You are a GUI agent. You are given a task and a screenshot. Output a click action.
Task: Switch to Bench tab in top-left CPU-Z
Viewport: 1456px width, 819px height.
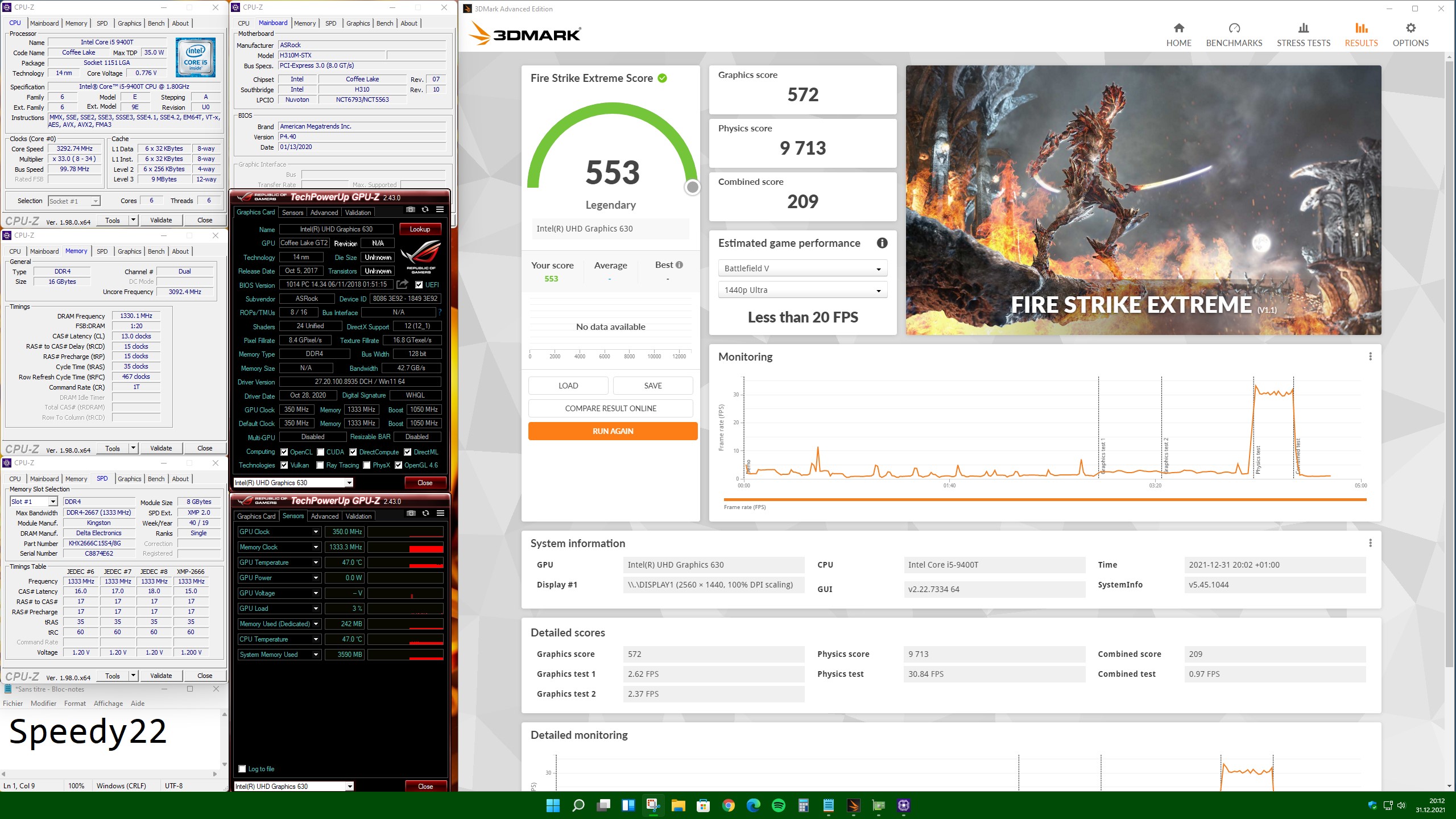tap(156, 23)
